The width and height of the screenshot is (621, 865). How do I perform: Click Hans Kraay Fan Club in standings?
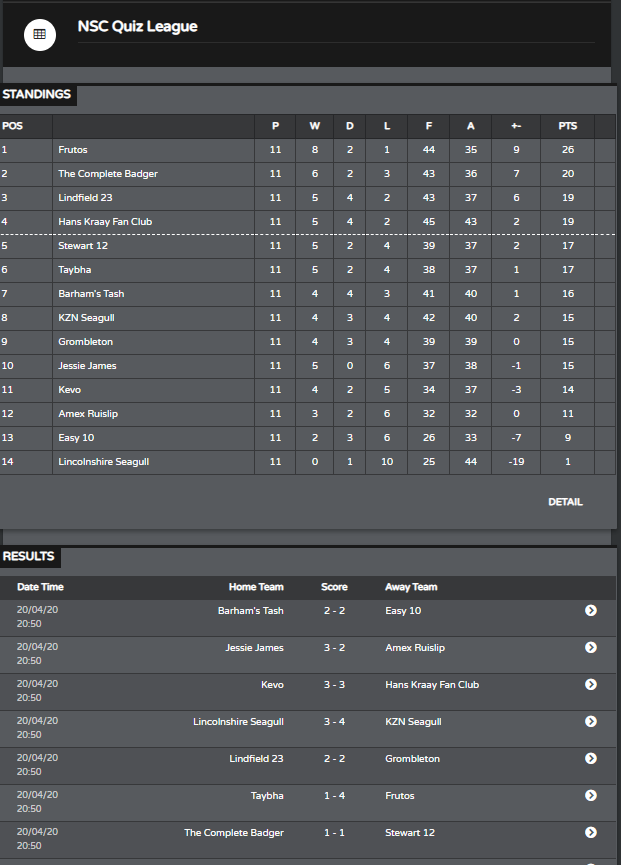coord(105,222)
